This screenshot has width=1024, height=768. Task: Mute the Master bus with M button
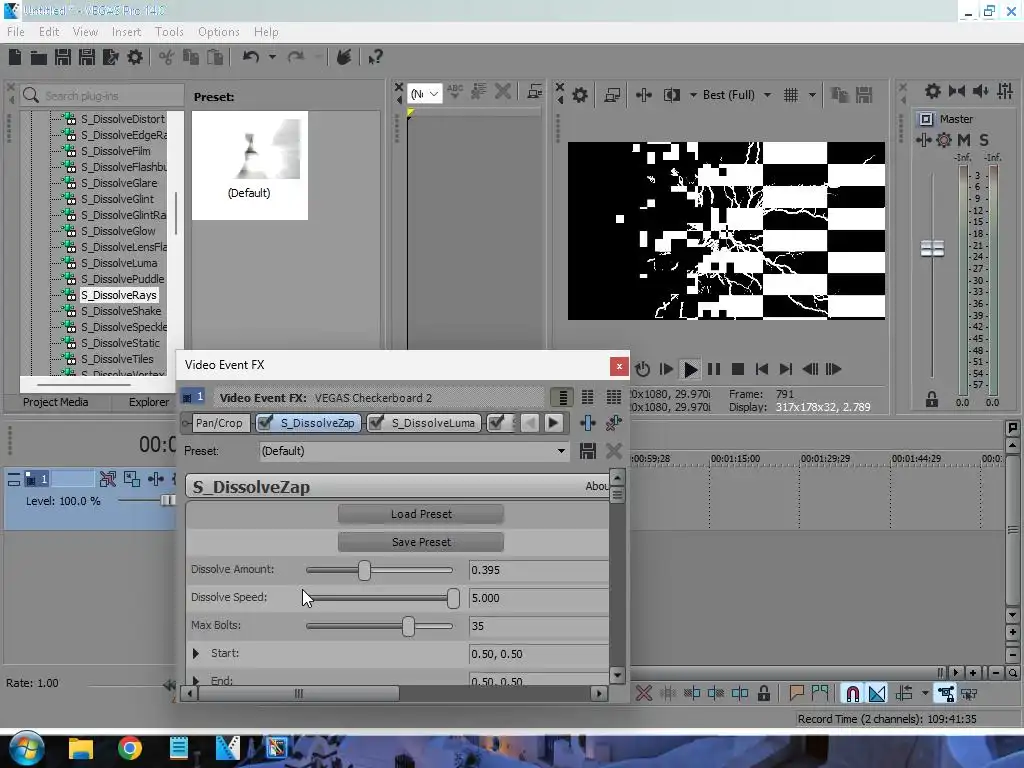click(963, 140)
